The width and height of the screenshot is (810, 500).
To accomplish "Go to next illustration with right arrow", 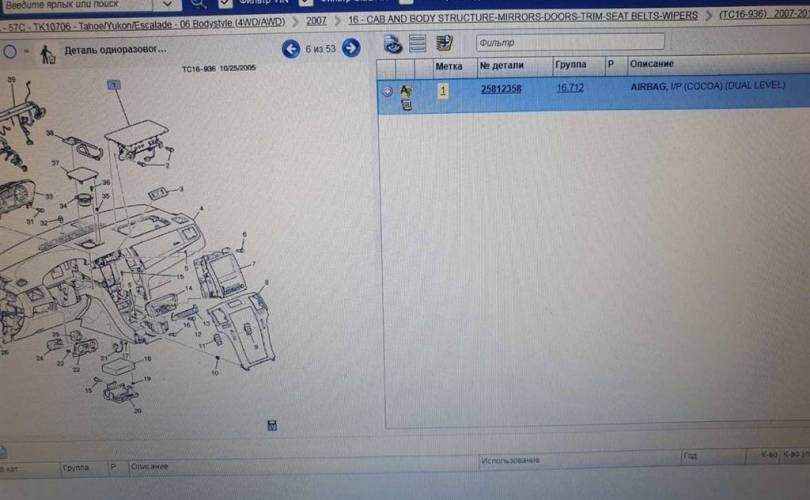I will click(x=351, y=47).
